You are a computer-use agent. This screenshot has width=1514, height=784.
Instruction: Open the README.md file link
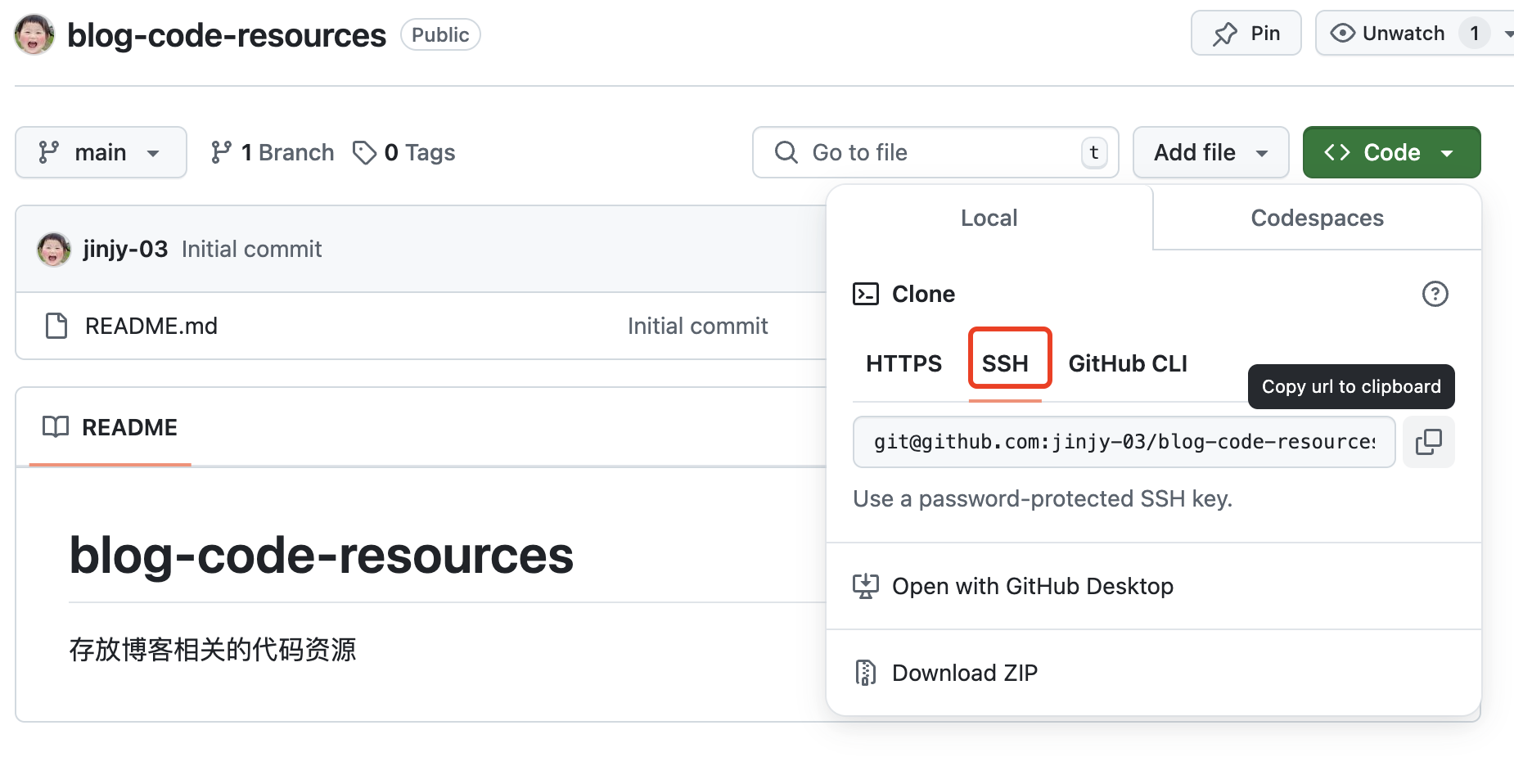[x=151, y=326]
